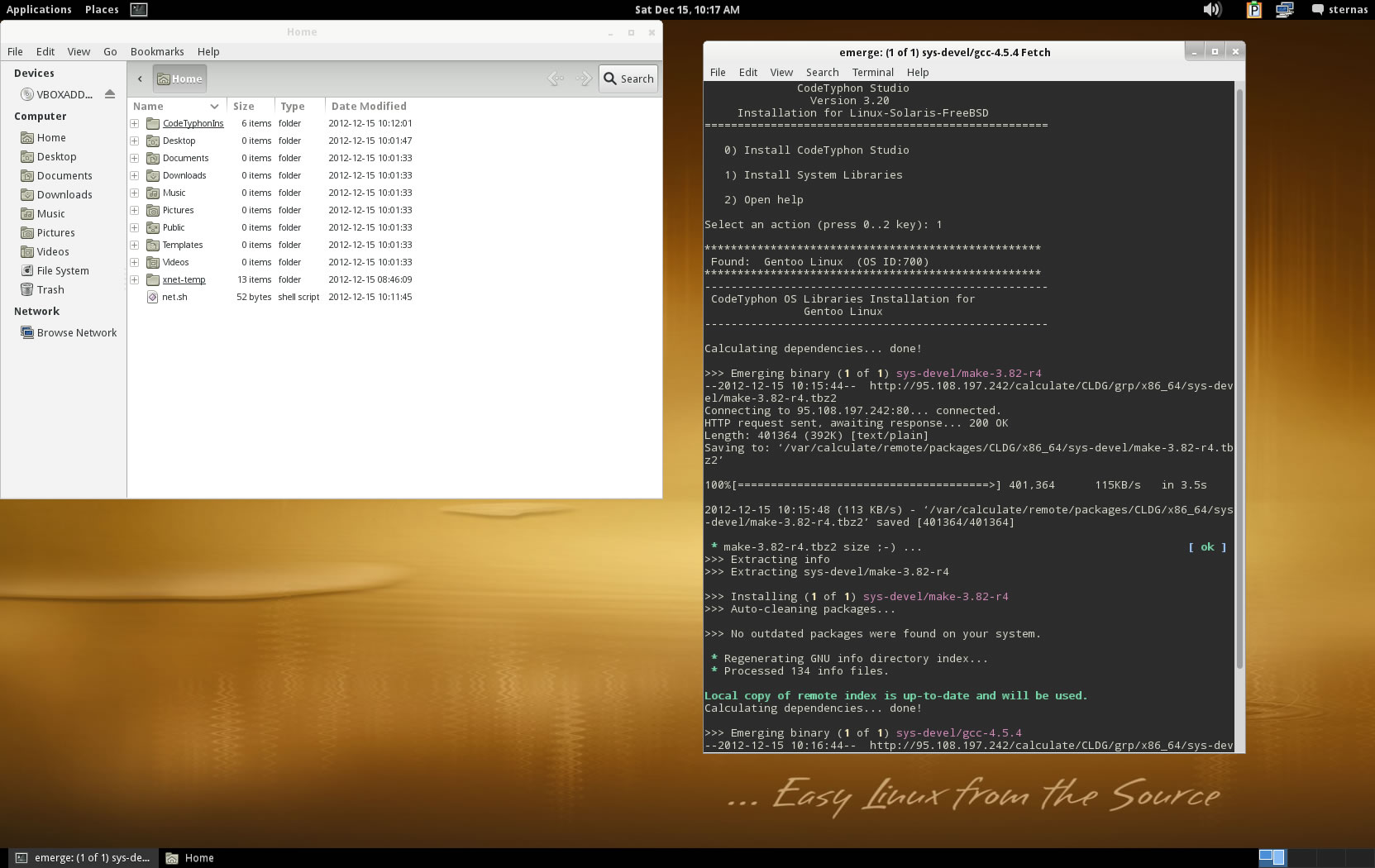Click net.sh '52 bytes' size cell
Screen dimensions: 1375x868
[x=254, y=297]
